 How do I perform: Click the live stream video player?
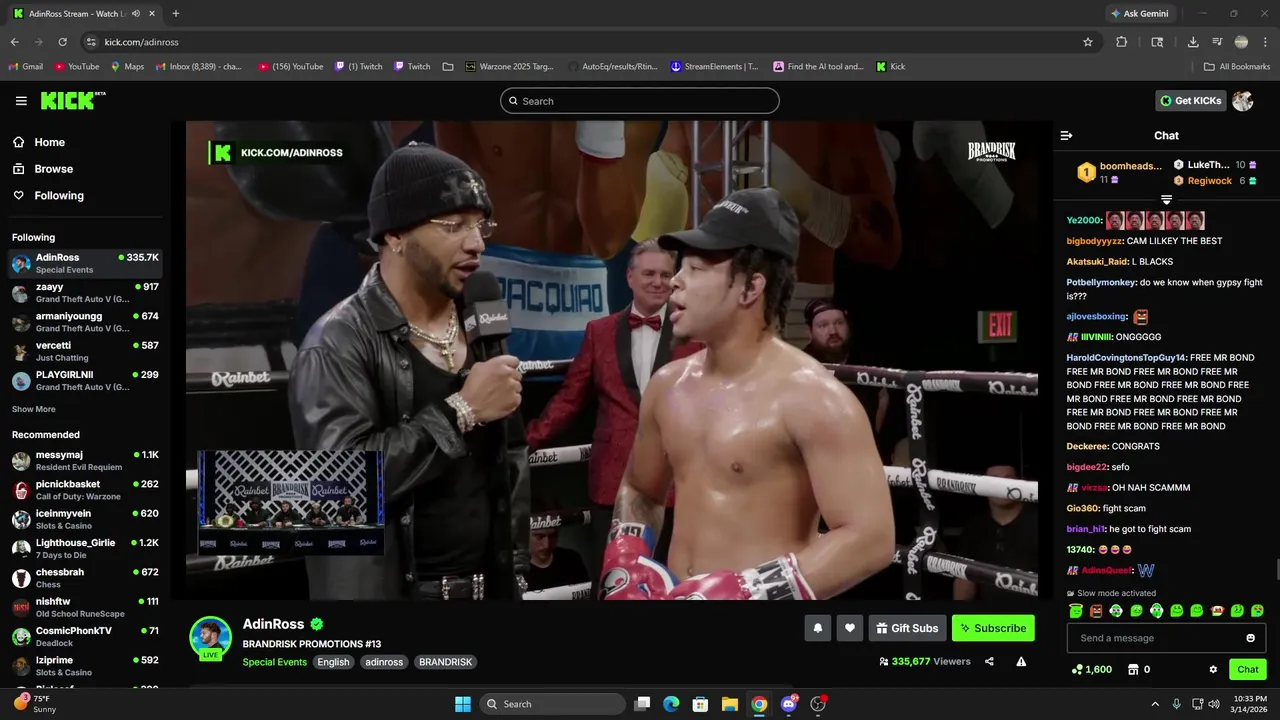(x=611, y=360)
